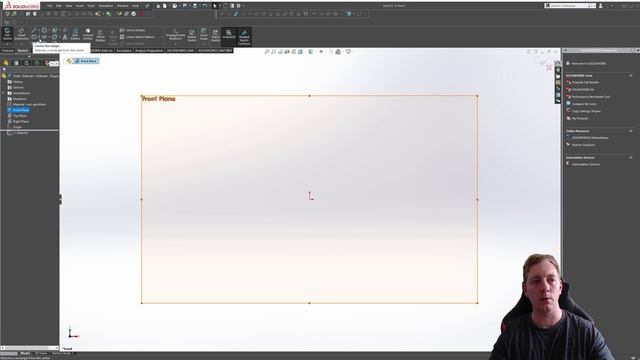This screenshot has height=360, width=640.
Task: Select the History tree item
Action: pos(15,82)
